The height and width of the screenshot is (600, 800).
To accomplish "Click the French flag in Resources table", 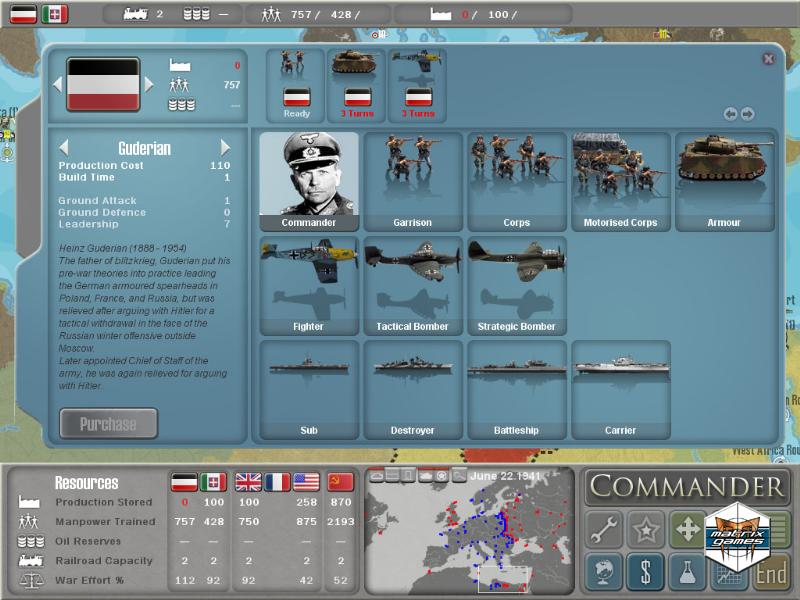I will (x=278, y=482).
